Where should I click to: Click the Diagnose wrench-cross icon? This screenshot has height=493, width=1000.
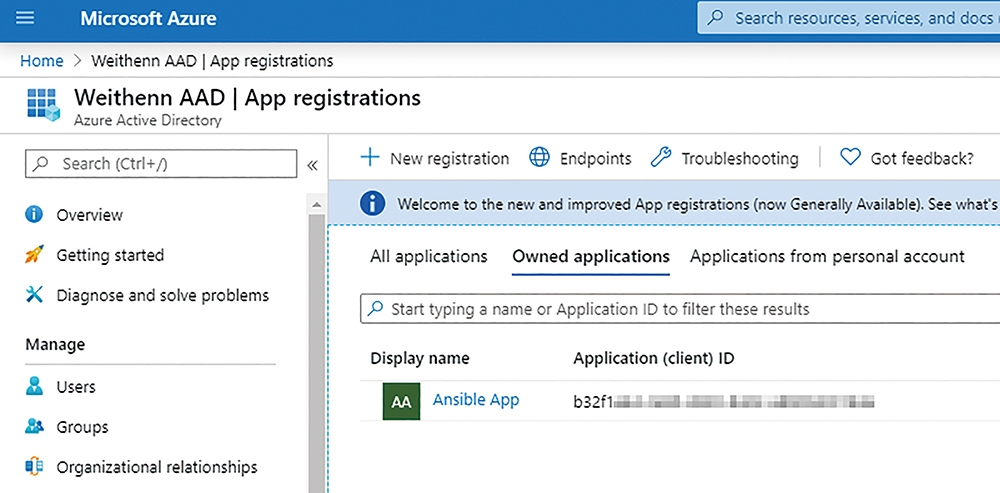click(x=34, y=295)
